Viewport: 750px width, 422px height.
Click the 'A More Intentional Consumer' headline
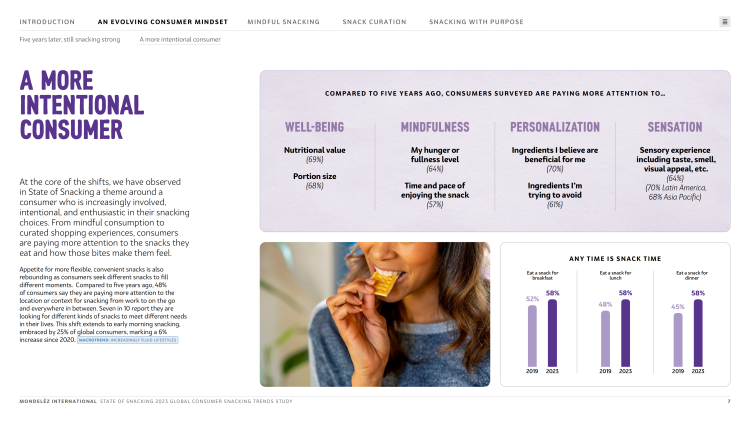[81, 106]
